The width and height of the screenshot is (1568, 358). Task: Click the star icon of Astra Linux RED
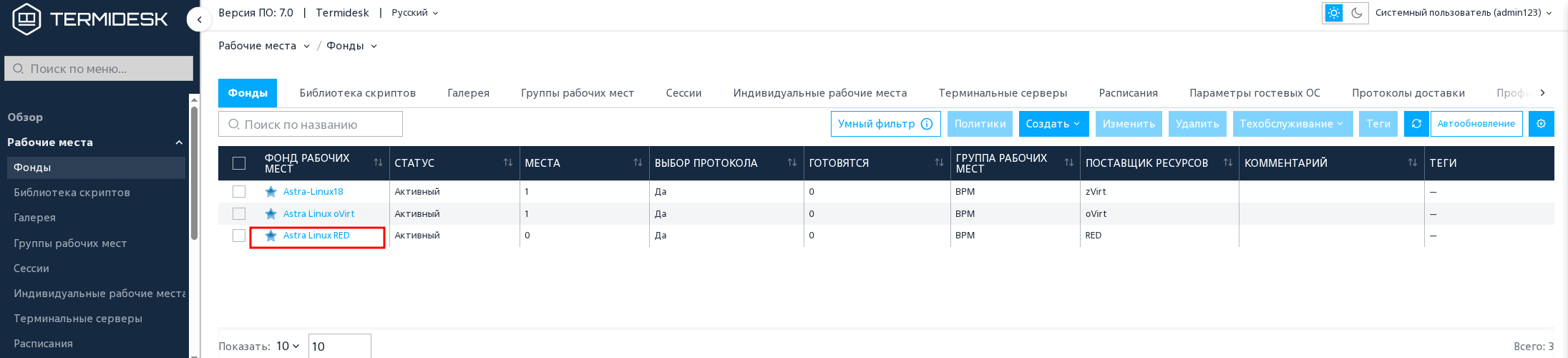click(x=271, y=236)
